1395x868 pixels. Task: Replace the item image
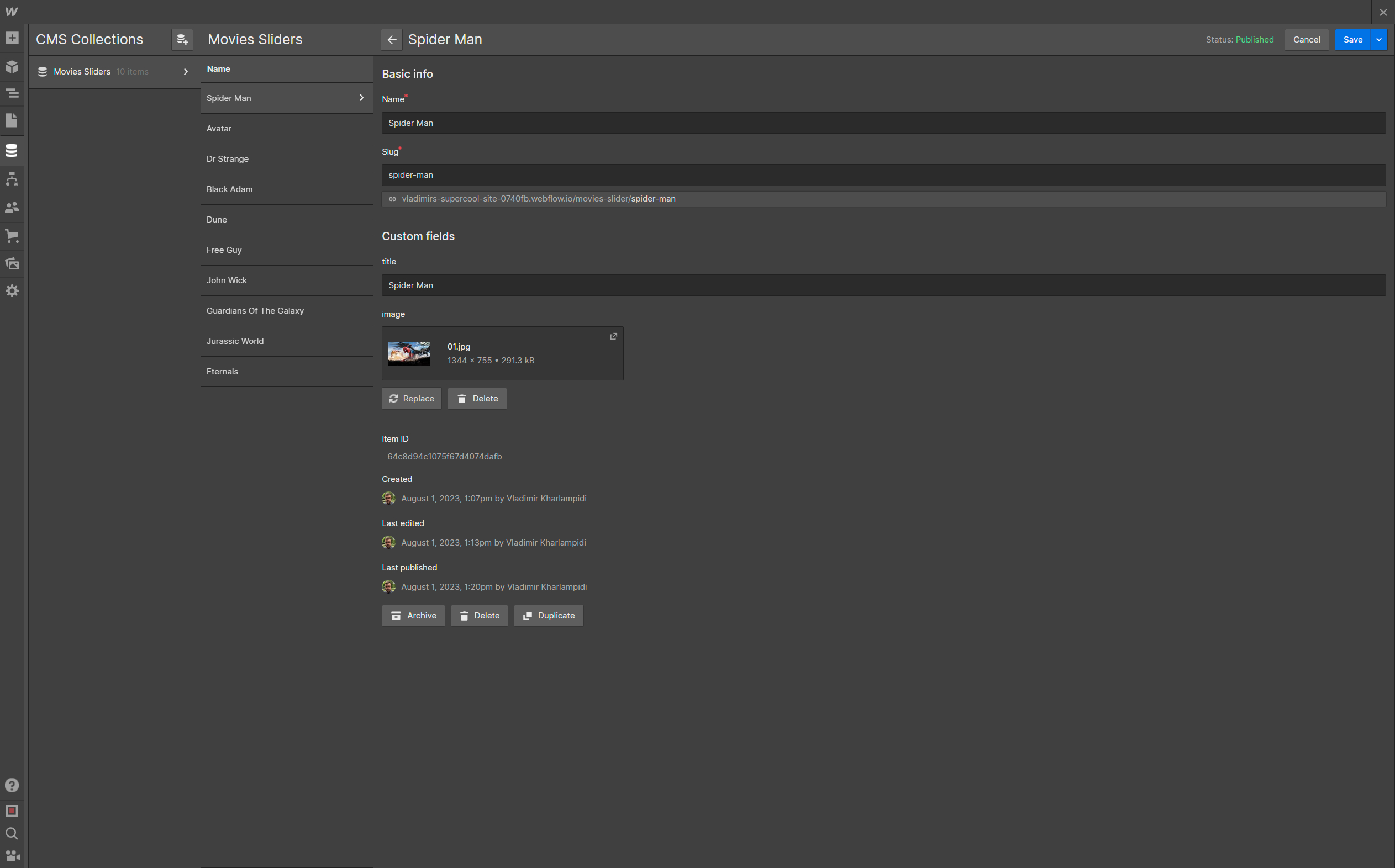tap(412, 399)
